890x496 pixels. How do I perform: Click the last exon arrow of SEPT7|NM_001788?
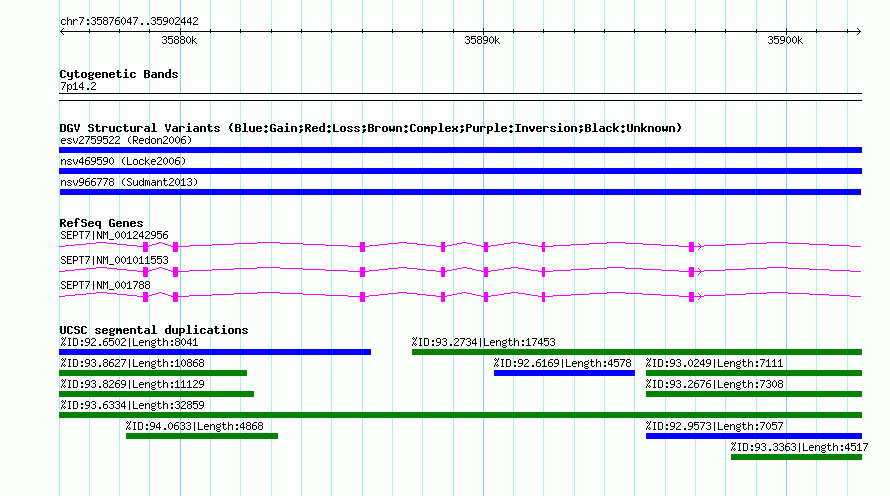click(x=696, y=296)
